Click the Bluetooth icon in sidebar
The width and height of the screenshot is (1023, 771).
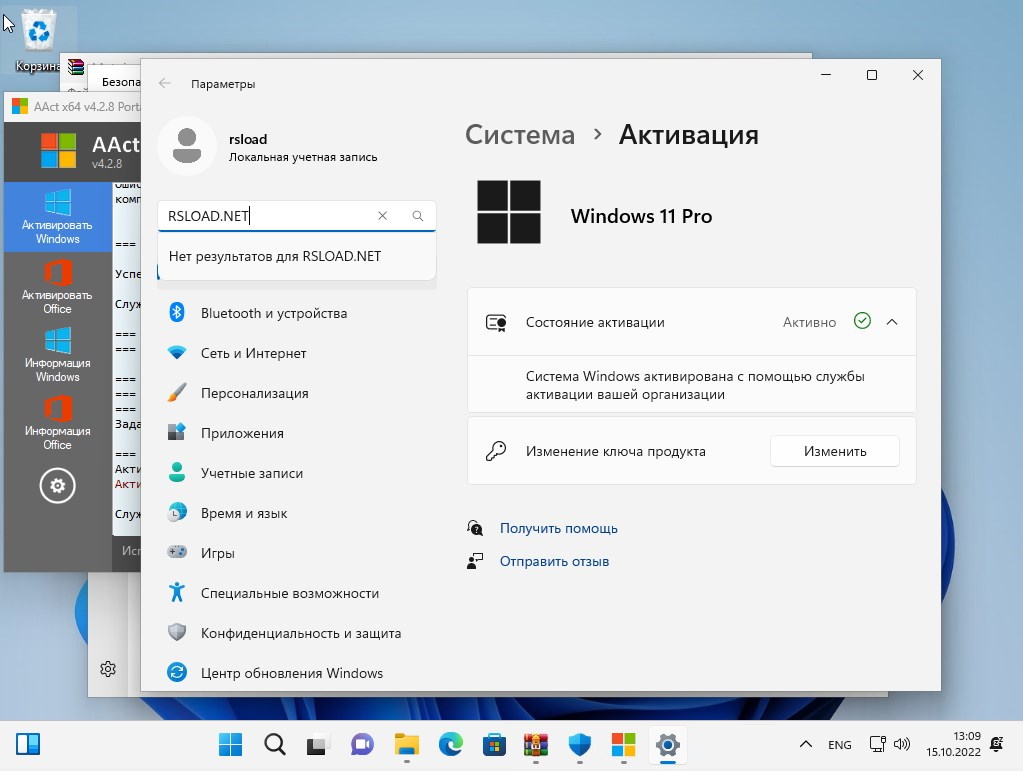(x=177, y=312)
